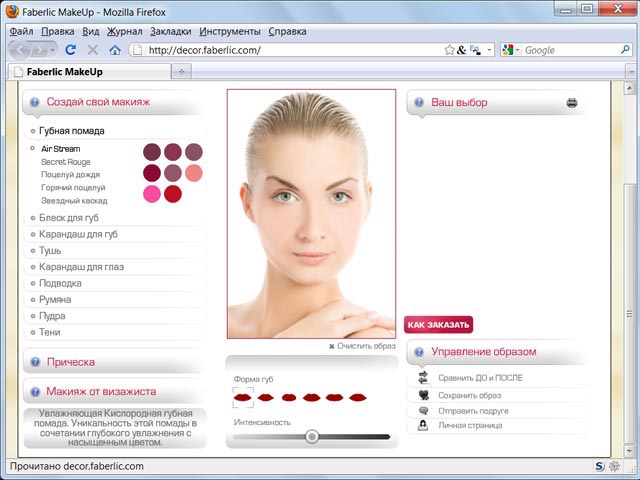Select the Горячий поцелуй lipstick line
This screenshot has height=480, width=640.
coord(73,187)
